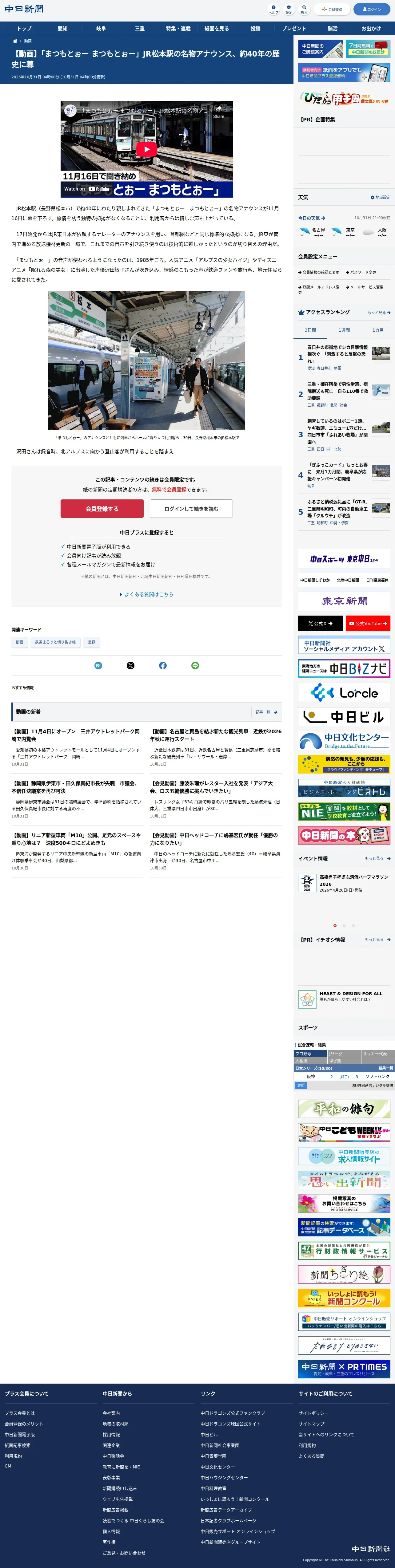Open 記事一覧 in 動画の新着
Viewport: 395px width, 1568px height.
coord(266,712)
